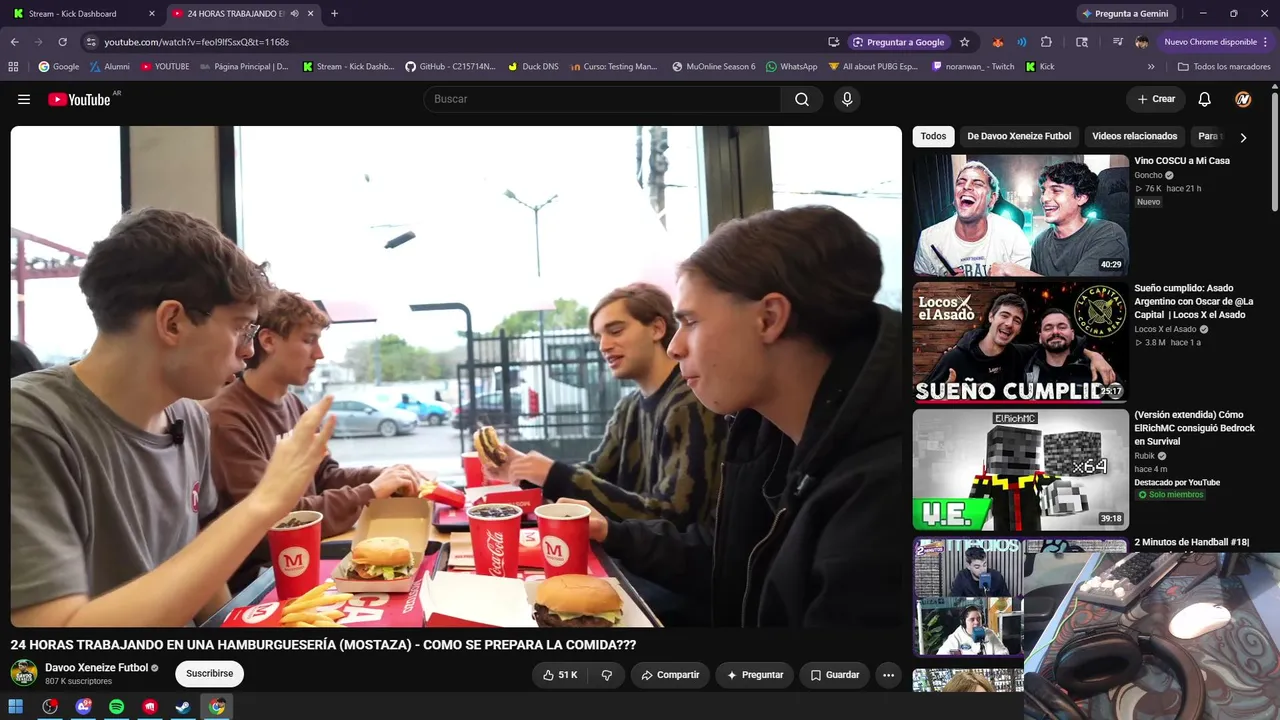1280x720 pixels.
Task: Open the WhatsApp bookmark
Action: [x=791, y=67]
